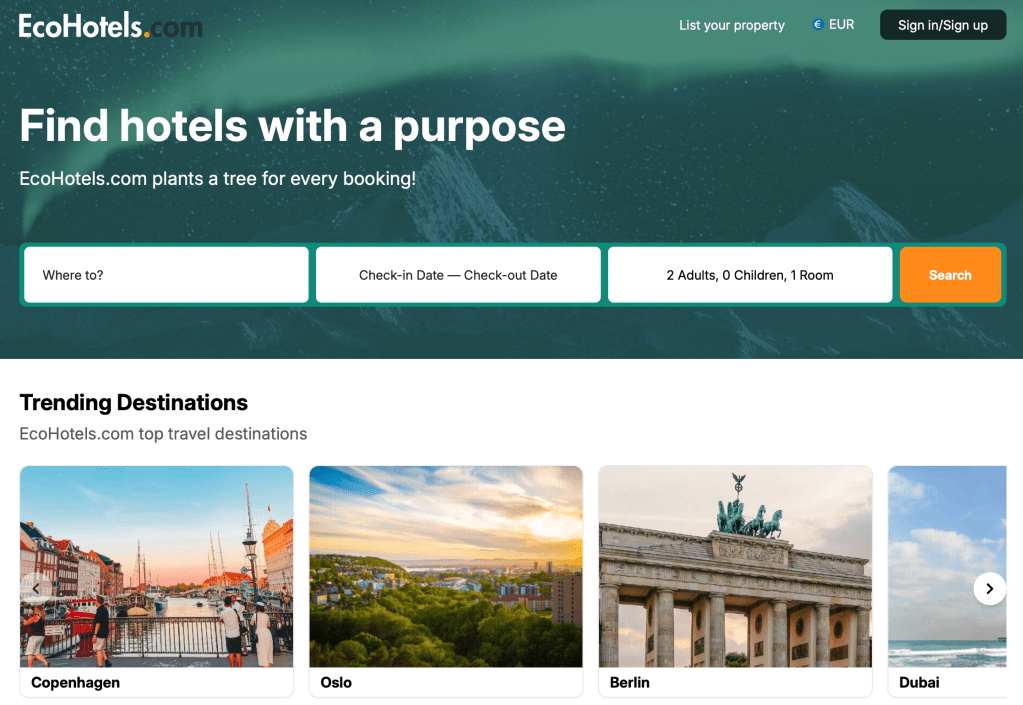
Task: Open the Berlin Brandenburg Gate photo
Action: [x=735, y=566]
